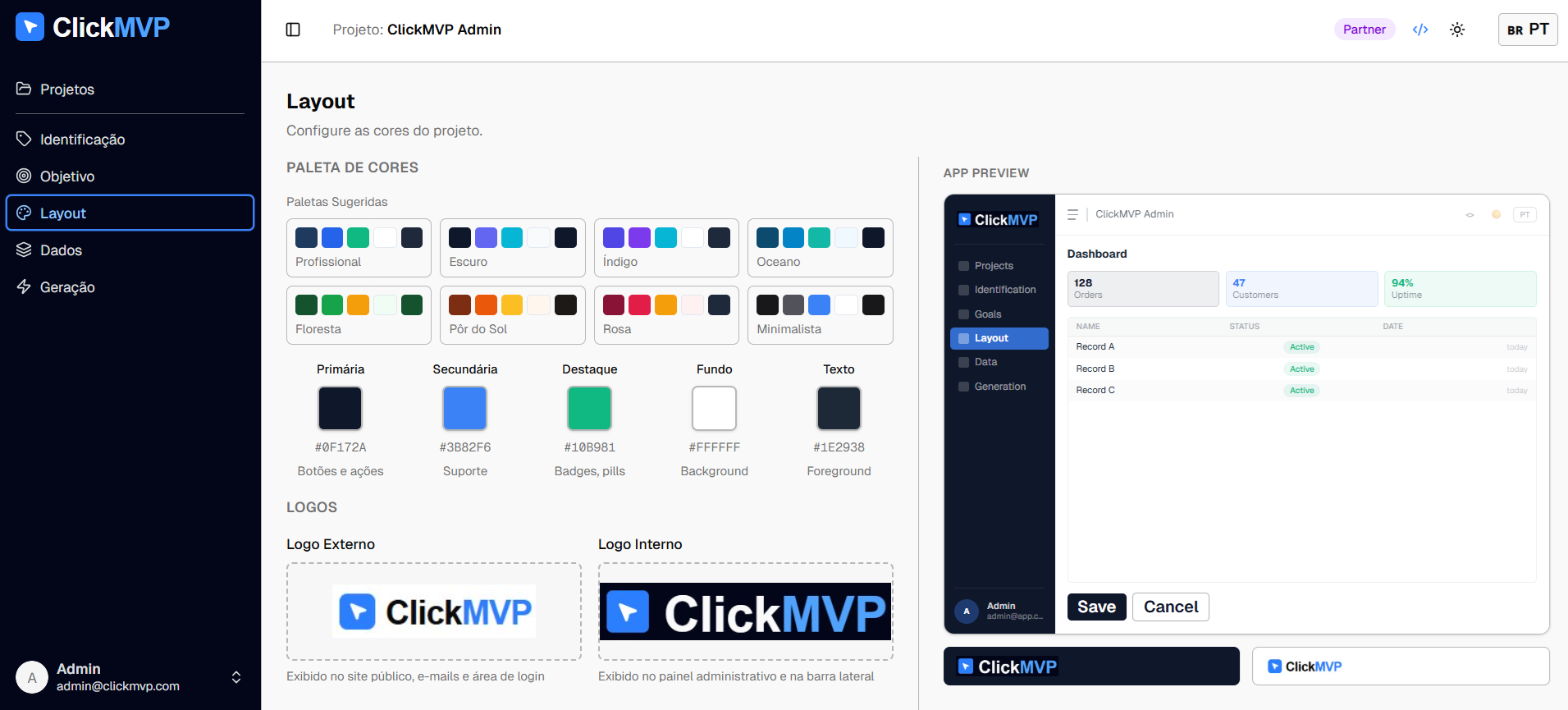Upload via the Logo Externo dropzone

click(434, 612)
